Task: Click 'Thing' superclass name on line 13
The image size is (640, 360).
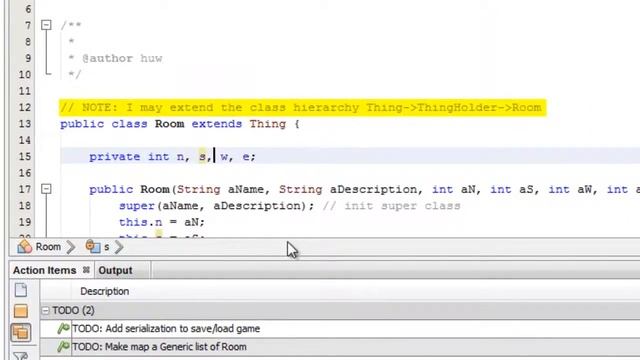Action: click(x=268, y=124)
